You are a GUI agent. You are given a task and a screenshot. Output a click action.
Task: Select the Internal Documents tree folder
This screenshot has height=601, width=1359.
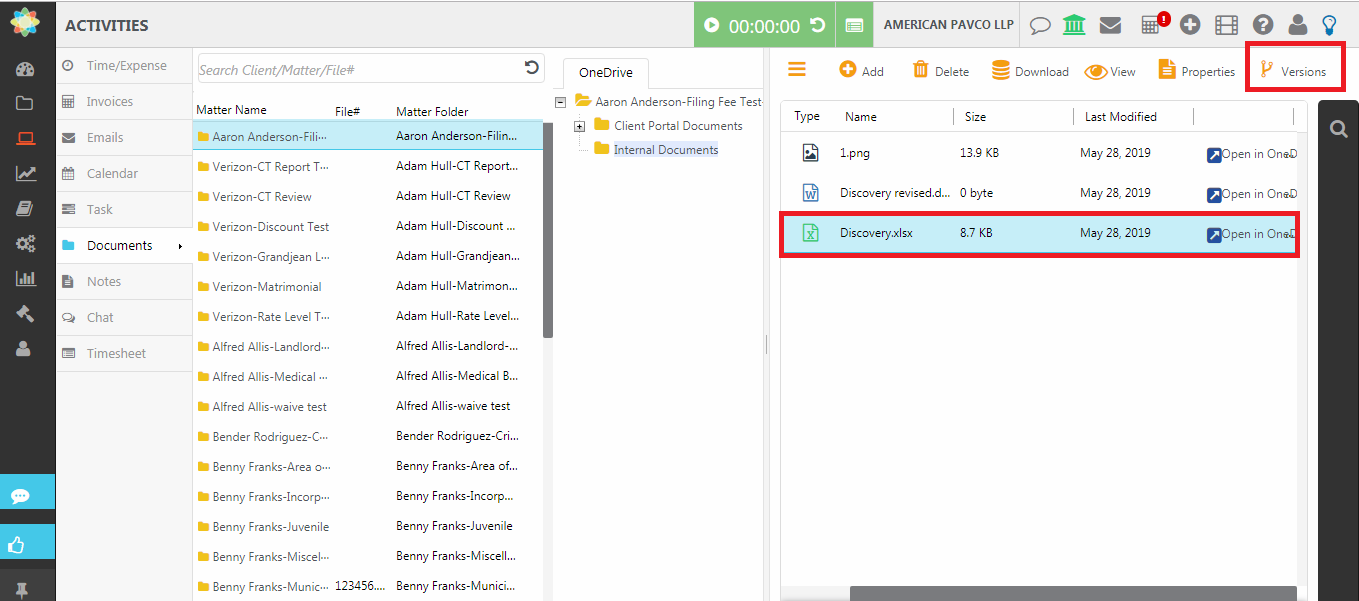pos(665,150)
